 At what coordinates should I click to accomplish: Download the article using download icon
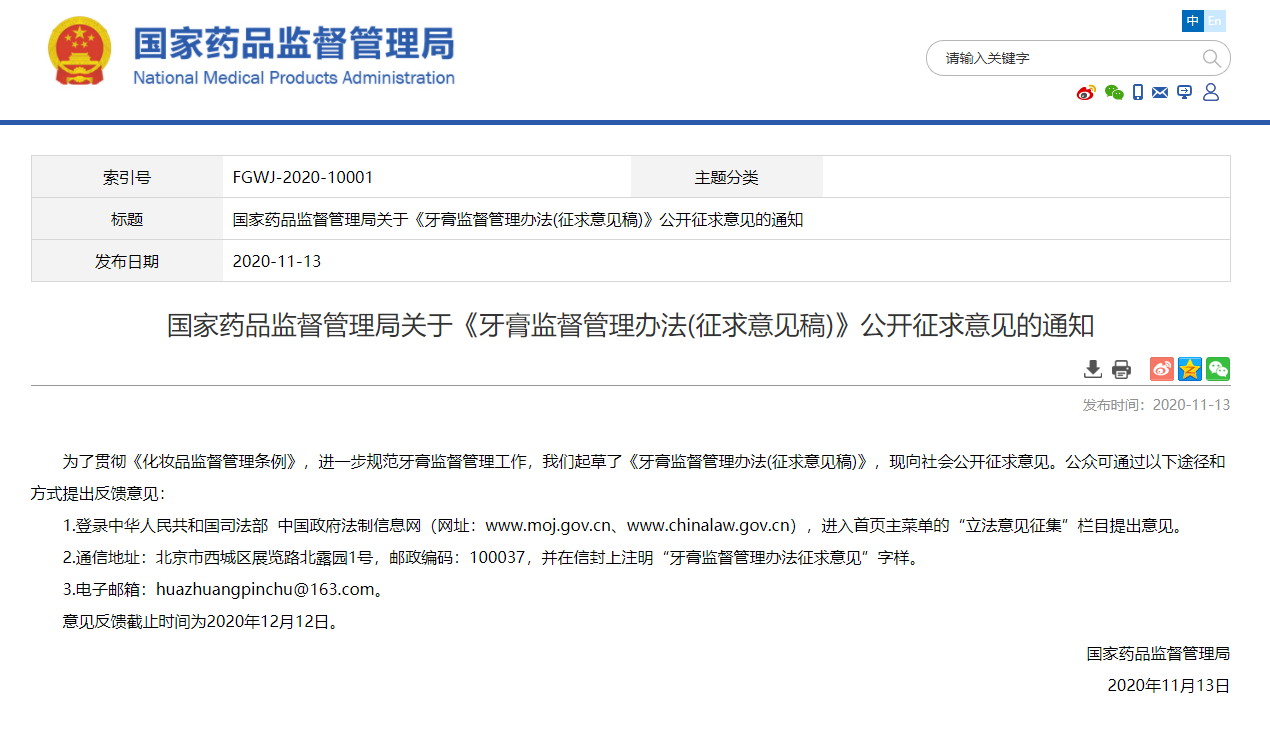[1093, 369]
